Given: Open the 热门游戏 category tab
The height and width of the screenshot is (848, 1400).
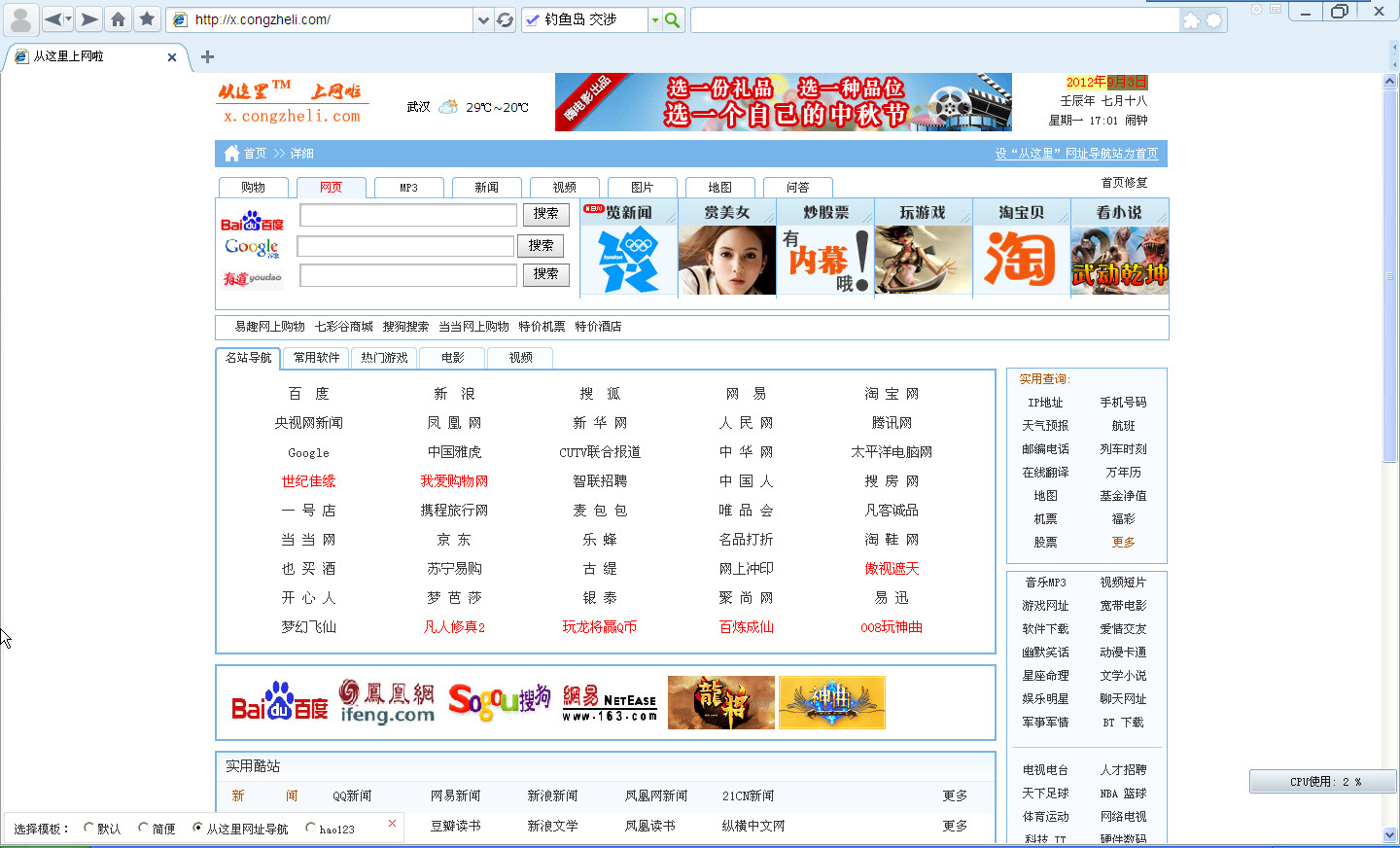Looking at the screenshot, I should click(384, 358).
